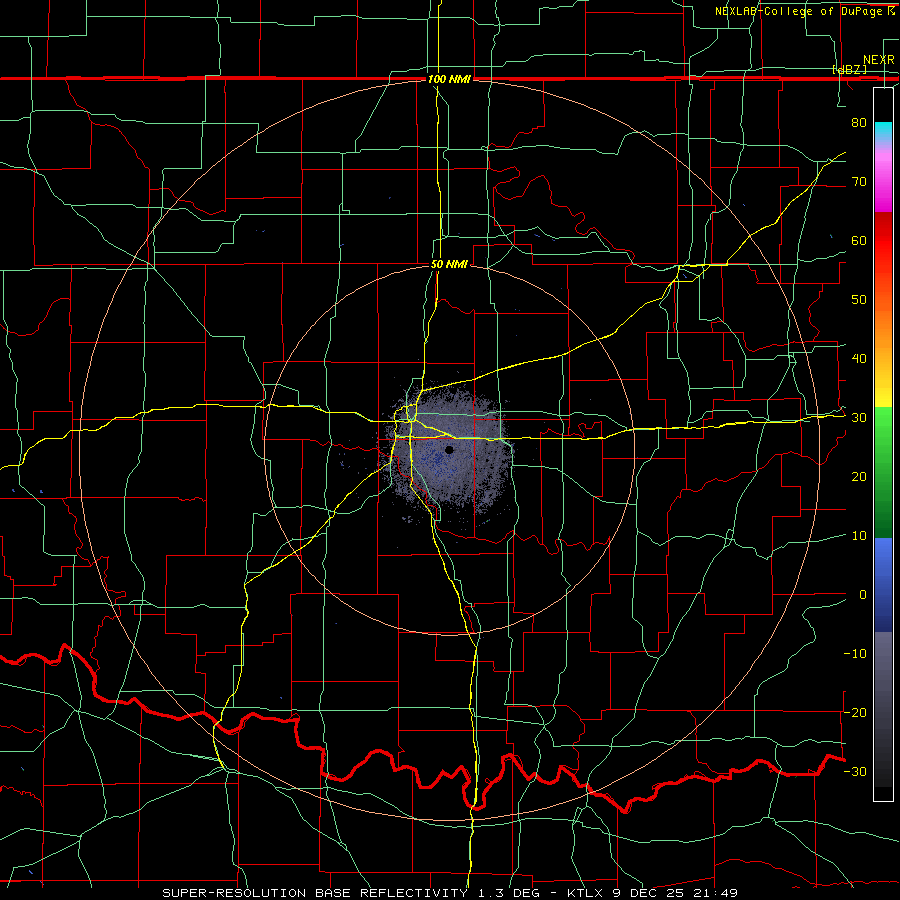
Task: Click the '[dBZ]' units label
Action: (x=849, y=70)
